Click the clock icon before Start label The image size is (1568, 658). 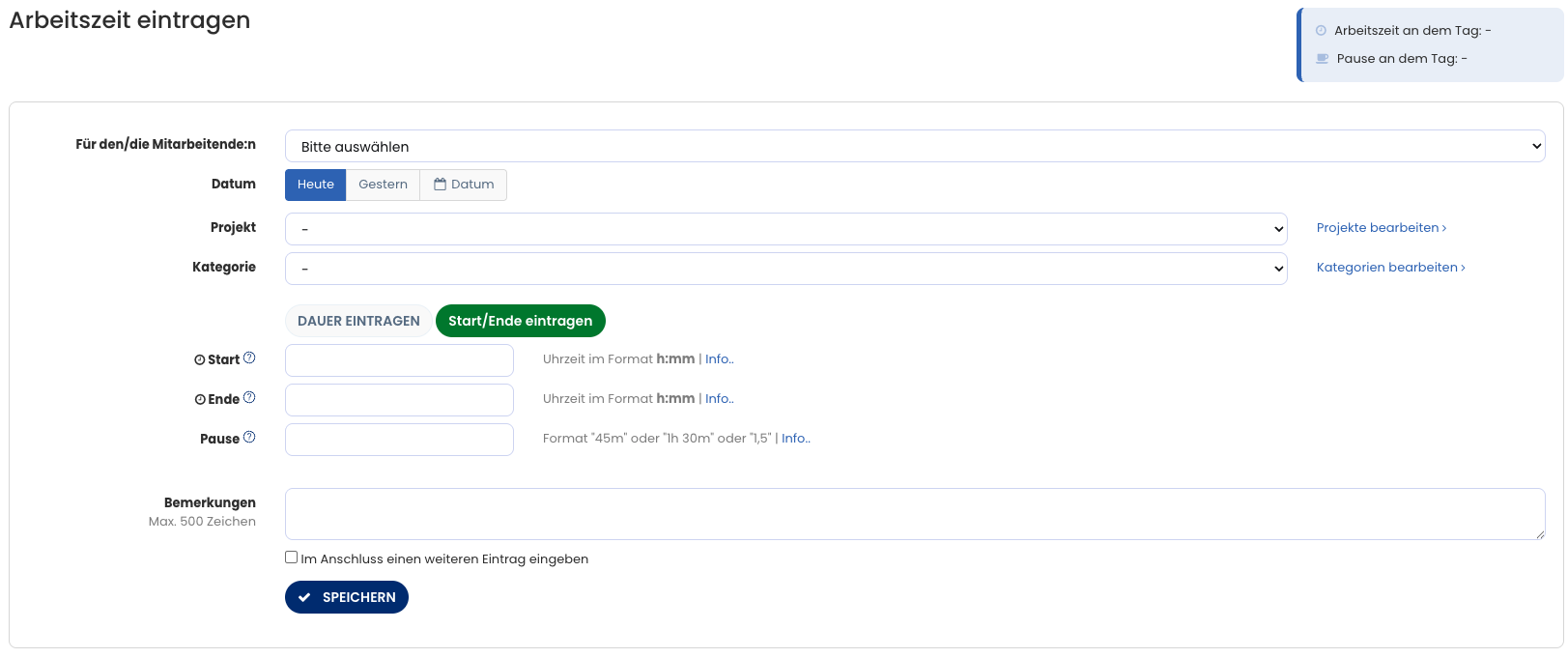200,360
